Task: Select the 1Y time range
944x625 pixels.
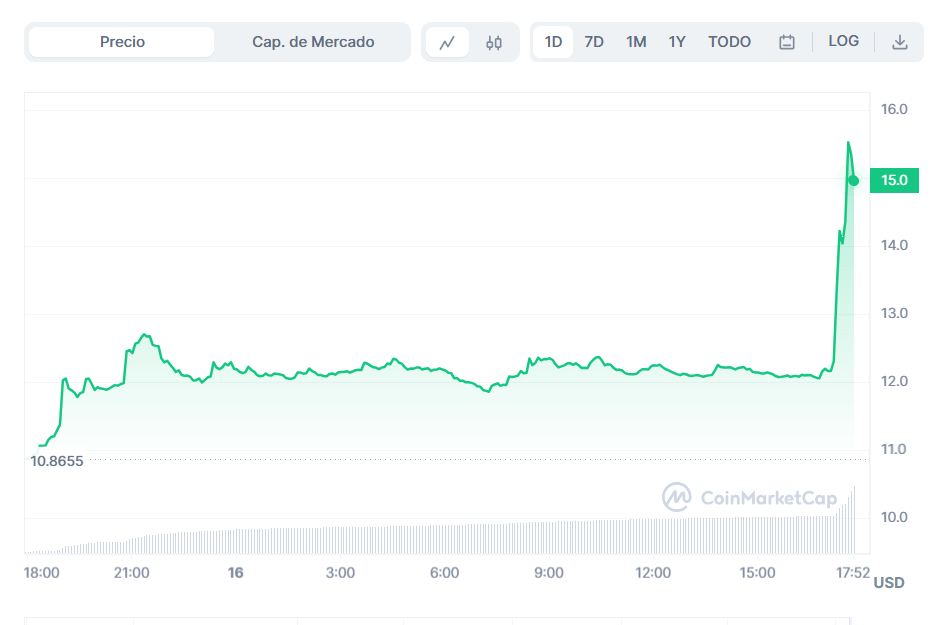Action: 677,42
